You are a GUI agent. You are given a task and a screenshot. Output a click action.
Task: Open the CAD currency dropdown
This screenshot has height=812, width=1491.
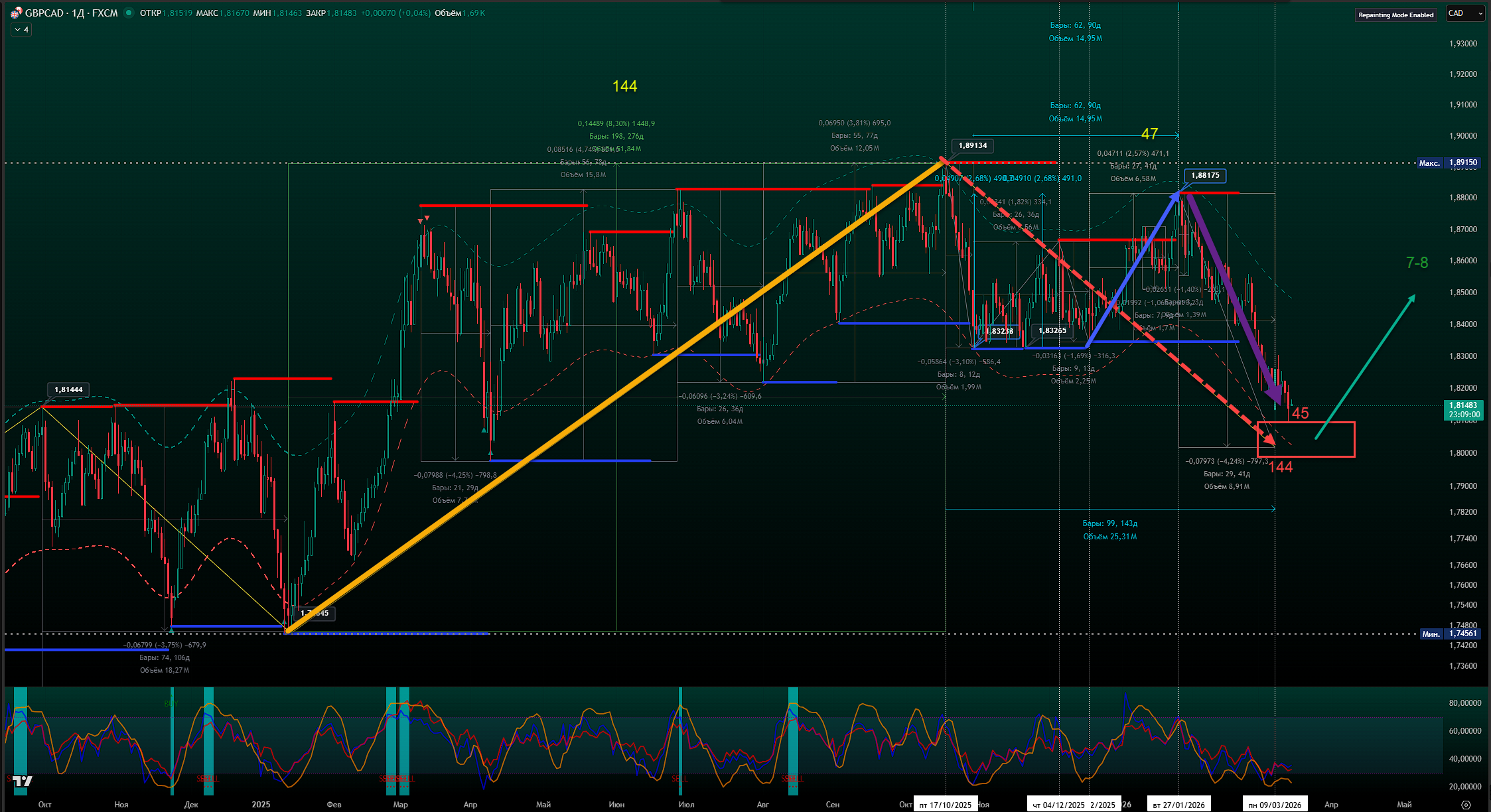(1465, 13)
